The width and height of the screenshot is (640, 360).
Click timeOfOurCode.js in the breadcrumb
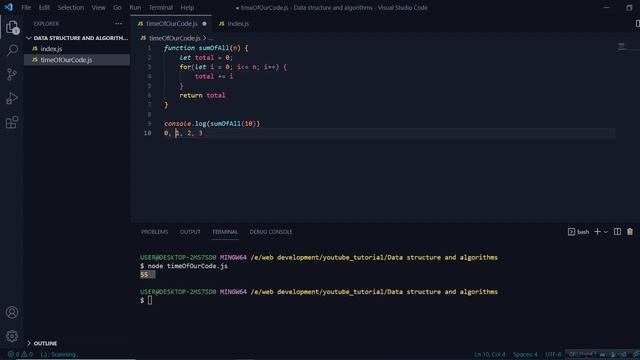click(x=174, y=38)
